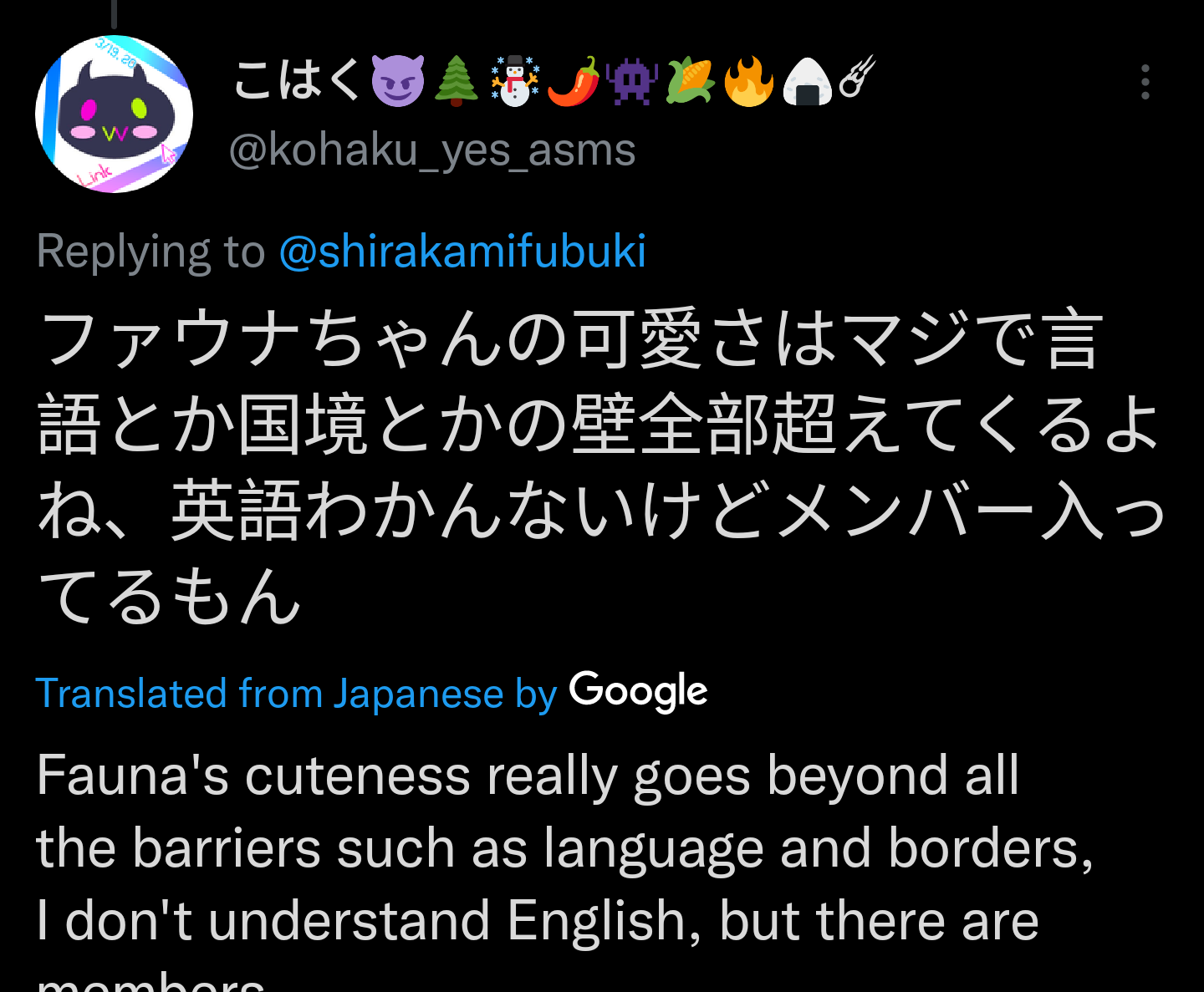Click the Replying to label
The width and height of the screenshot is (1204, 992).
coord(150,251)
